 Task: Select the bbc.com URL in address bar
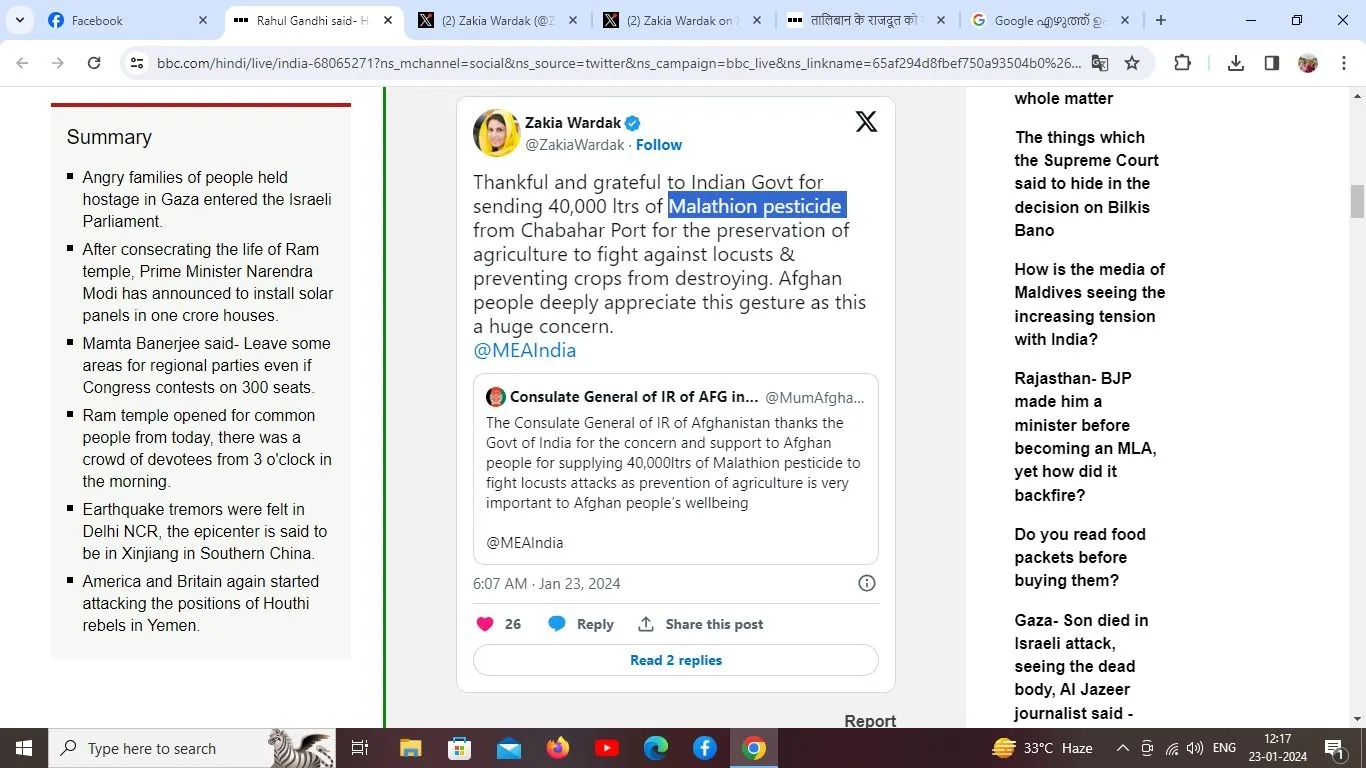[619, 63]
